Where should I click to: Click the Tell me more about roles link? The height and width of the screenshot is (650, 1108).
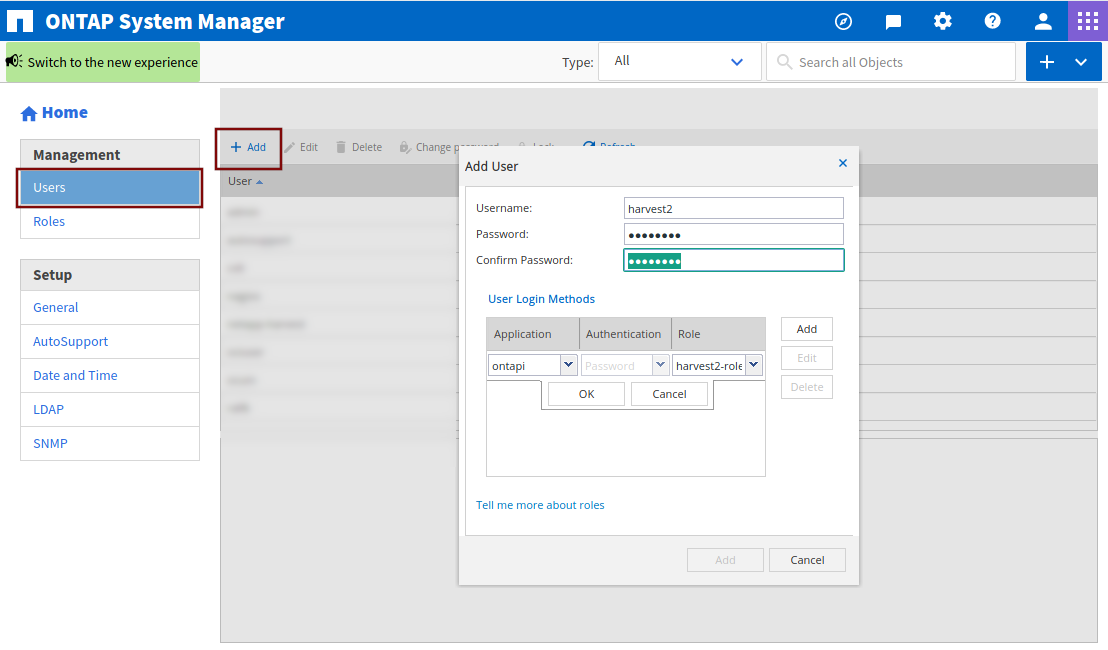[540, 505]
